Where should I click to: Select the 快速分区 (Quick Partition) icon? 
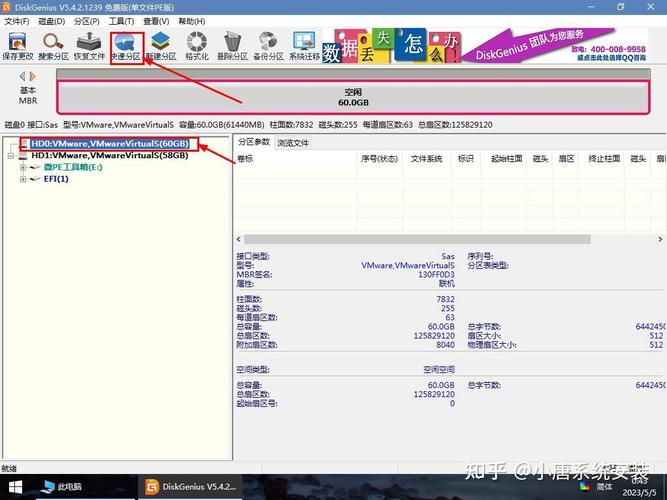(x=127, y=46)
